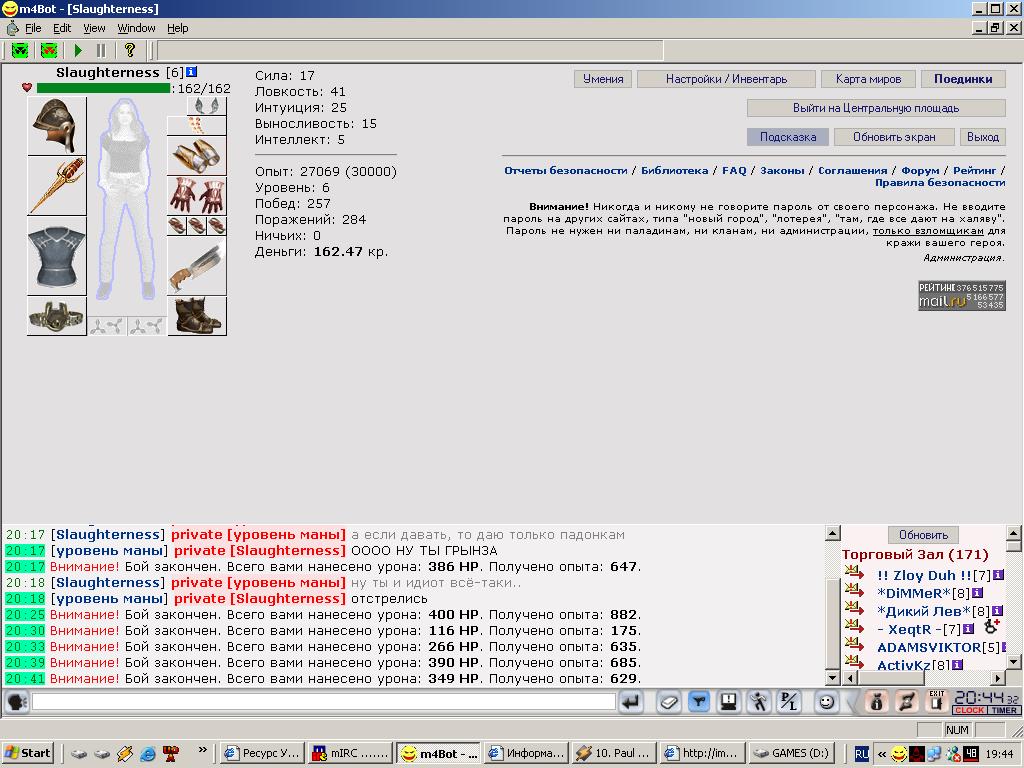Toggle the Подсказка button
This screenshot has height=768, width=1024.
tap(788, 137)
